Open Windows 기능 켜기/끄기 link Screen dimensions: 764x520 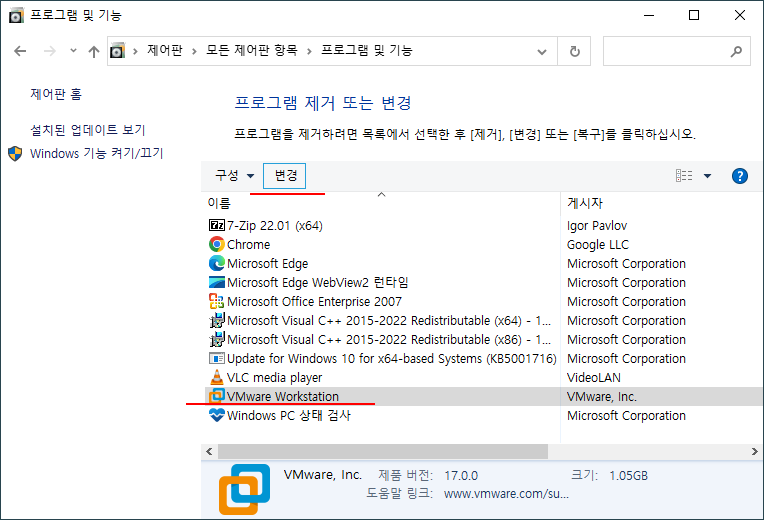pos(96,154)
